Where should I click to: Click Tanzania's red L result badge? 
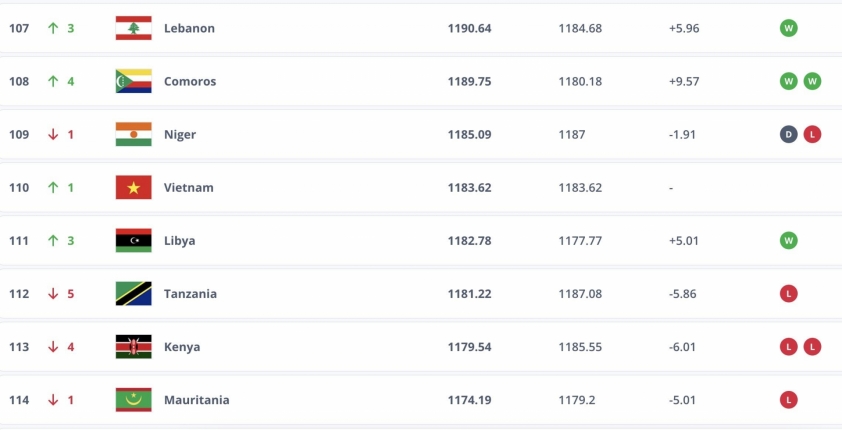click(x=788, y=294)
